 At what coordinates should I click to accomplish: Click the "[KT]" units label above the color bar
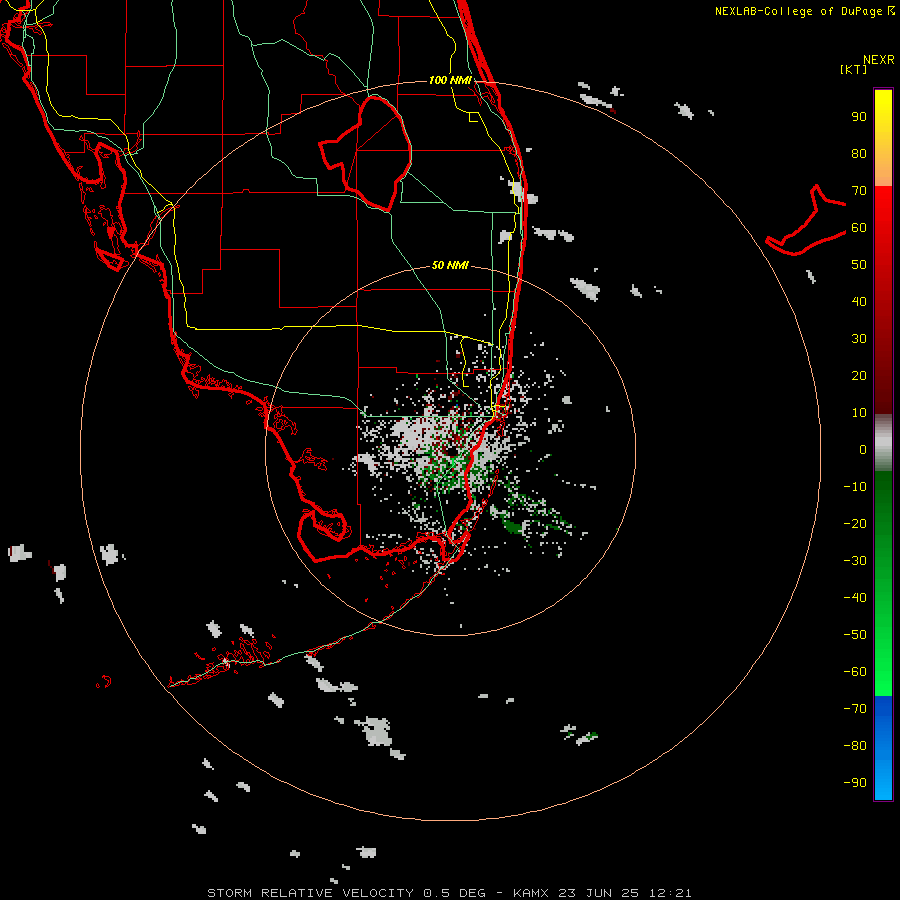point(854,69)
